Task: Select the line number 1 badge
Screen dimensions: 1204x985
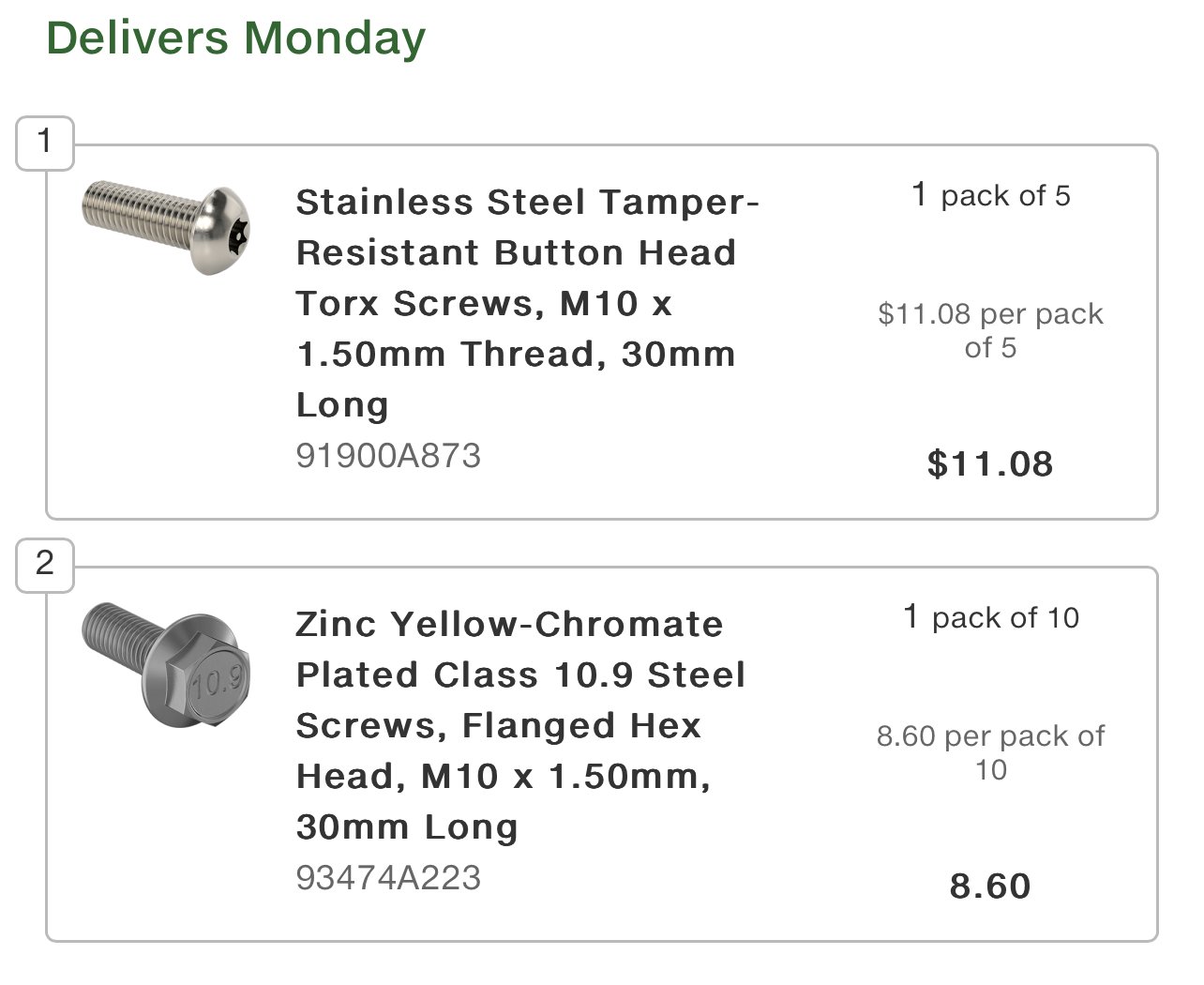Action: (x=45, y=143)
